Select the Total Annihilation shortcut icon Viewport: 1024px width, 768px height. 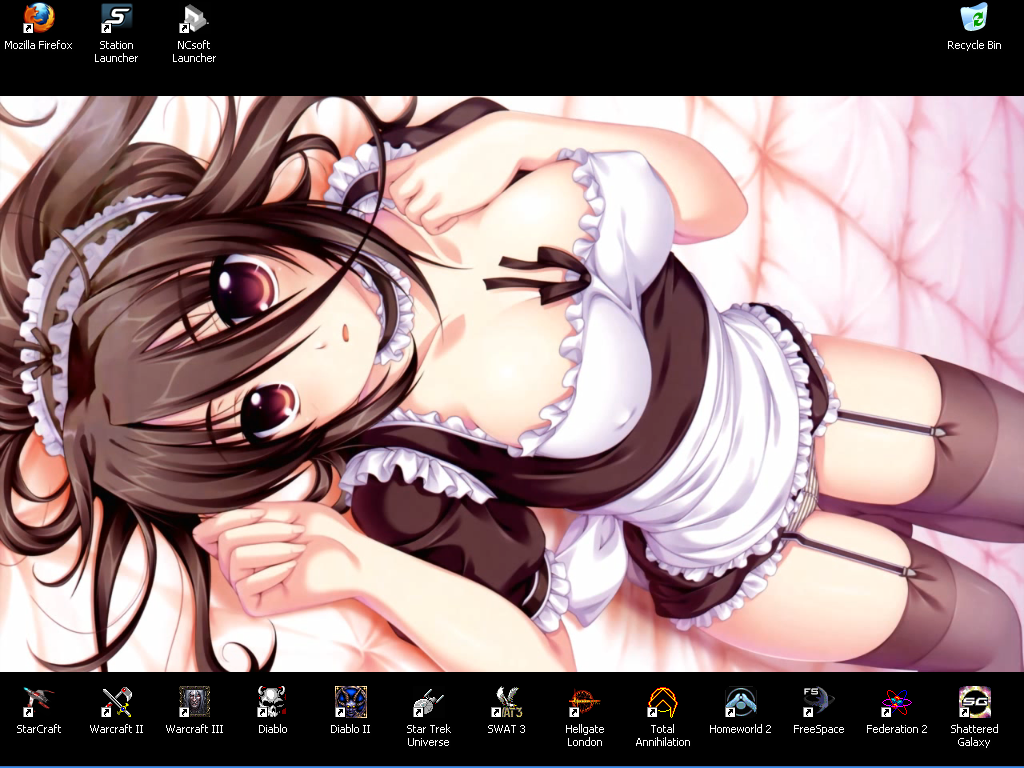(x=662, y=702)
